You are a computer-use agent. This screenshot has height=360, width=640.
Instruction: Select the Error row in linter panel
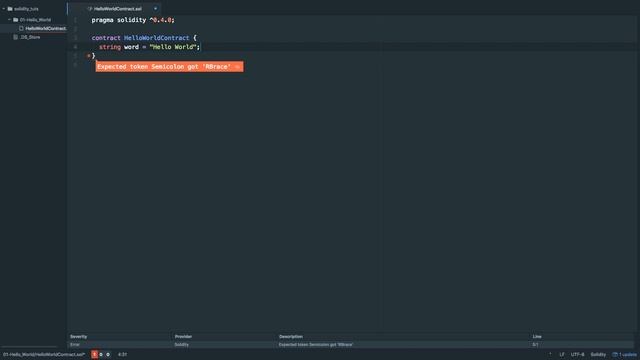coord(351,345)
